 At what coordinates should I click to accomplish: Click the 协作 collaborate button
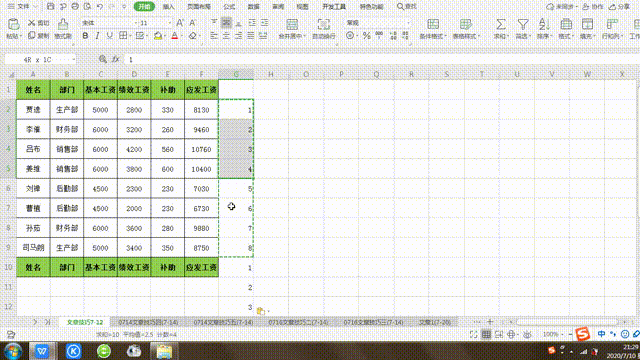click(593, 7)
